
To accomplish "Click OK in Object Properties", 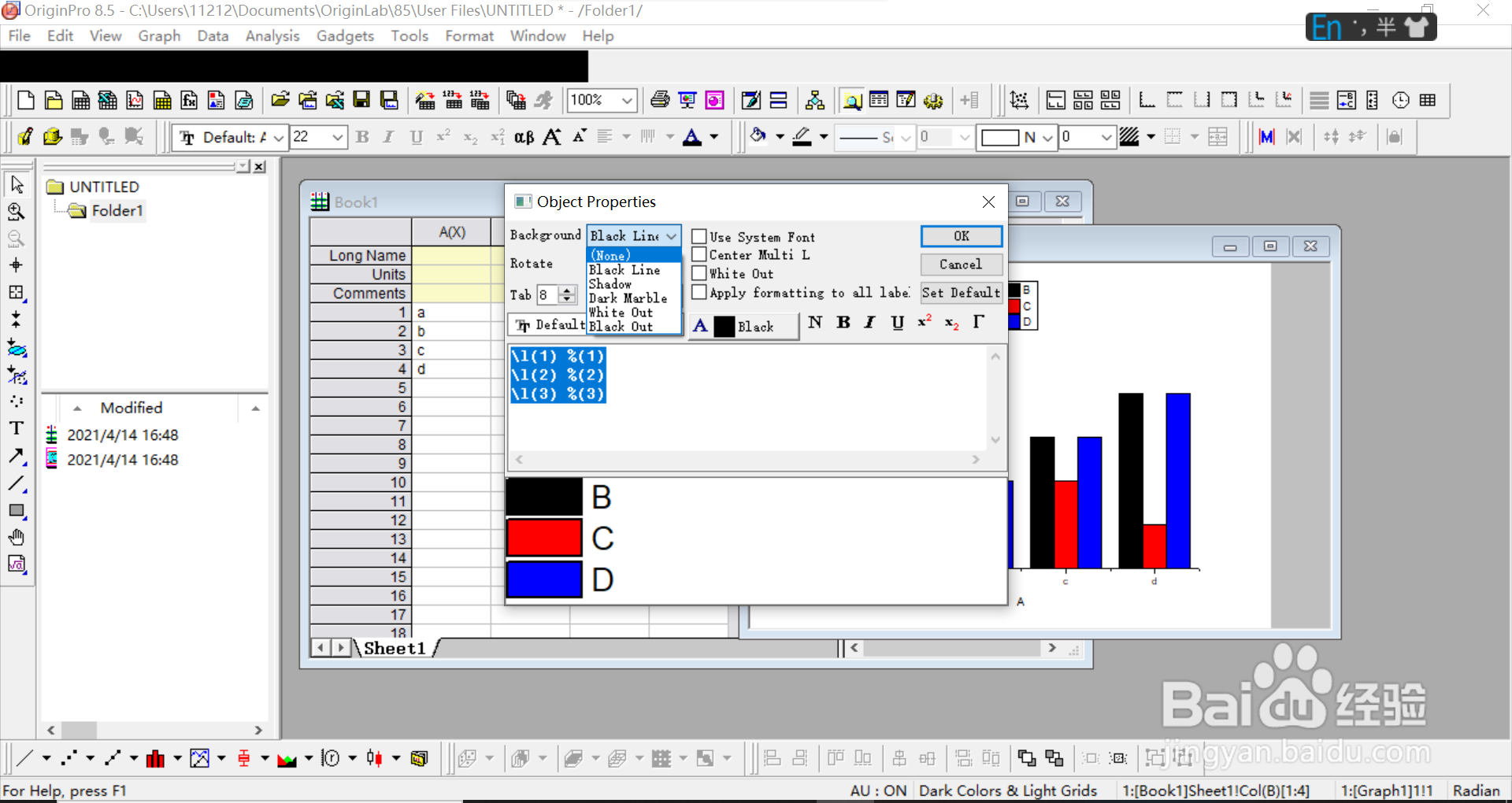I will [x=962, y=236].
